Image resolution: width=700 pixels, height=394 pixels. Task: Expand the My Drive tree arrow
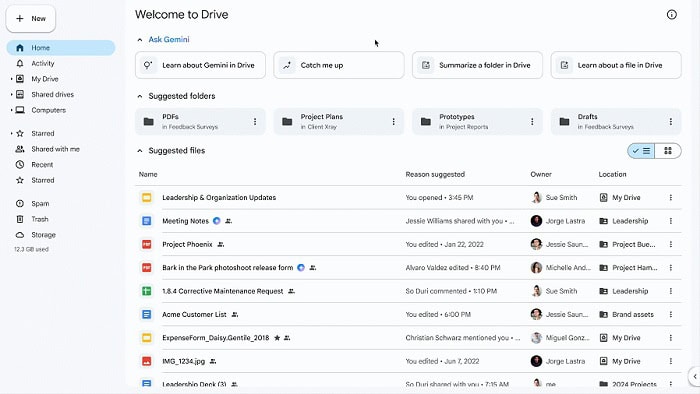(12, 79)
